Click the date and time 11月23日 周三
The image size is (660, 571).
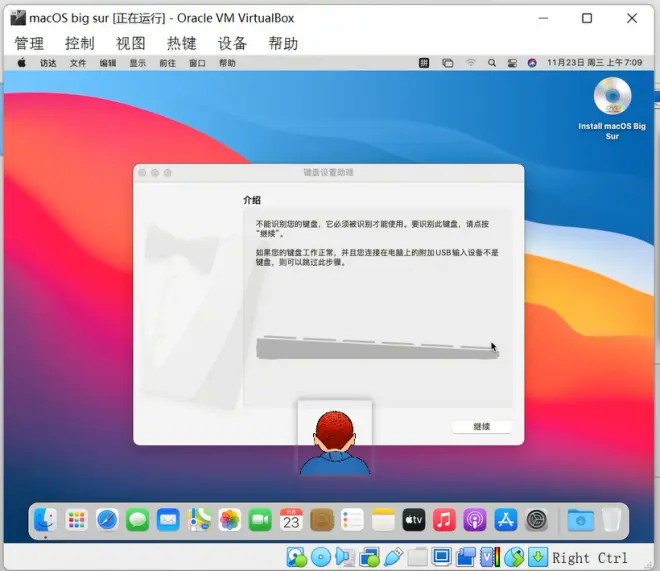[x=595, y=63]
